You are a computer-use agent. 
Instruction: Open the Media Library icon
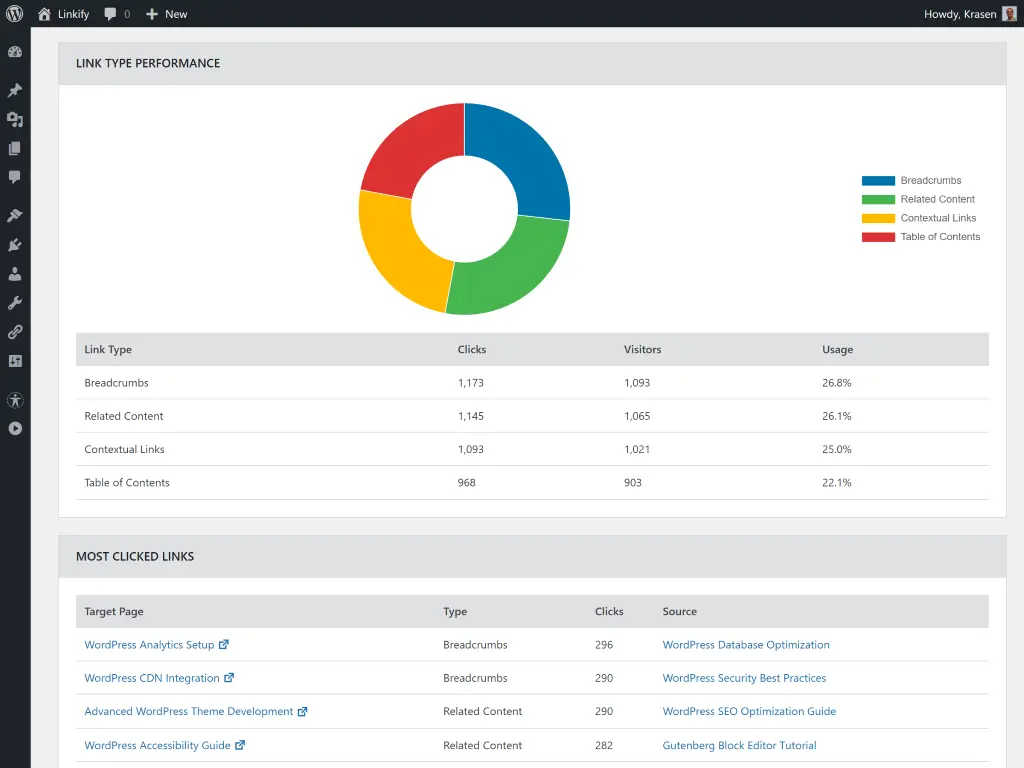[x=15, y=119]
